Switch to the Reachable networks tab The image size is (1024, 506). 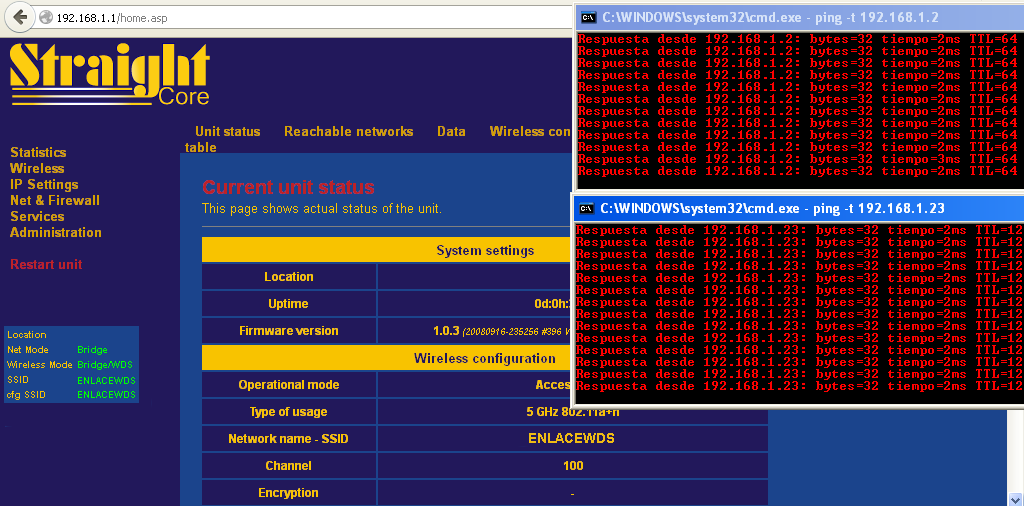(348, 131)
